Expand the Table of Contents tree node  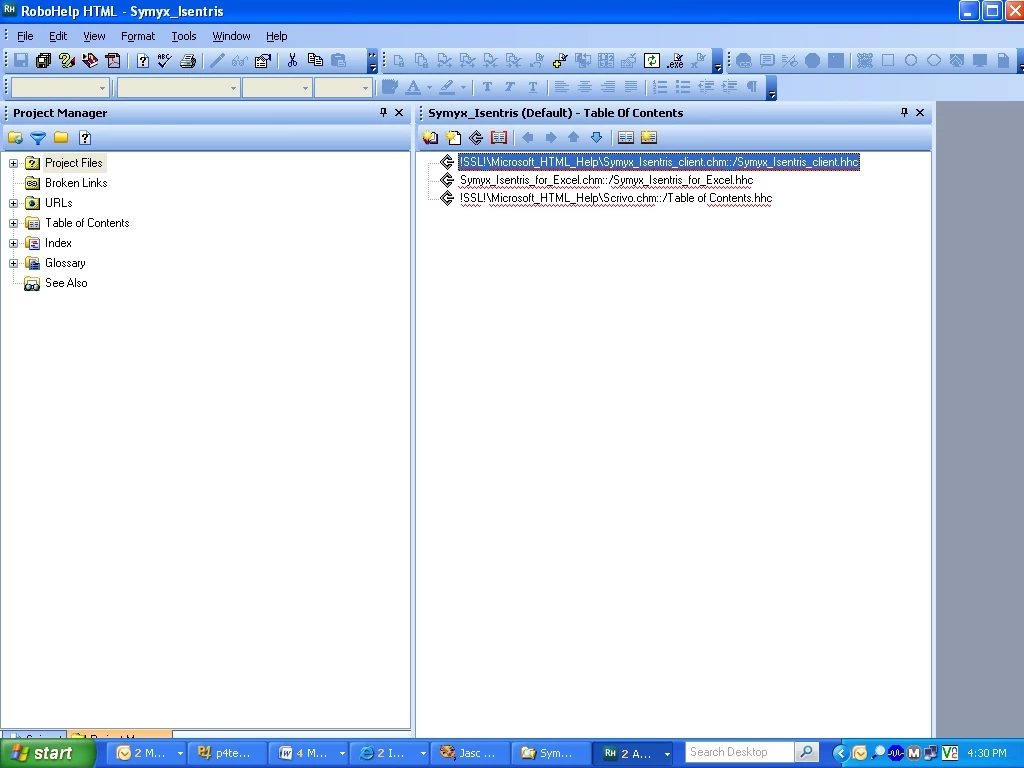click(x=13, y=223)
